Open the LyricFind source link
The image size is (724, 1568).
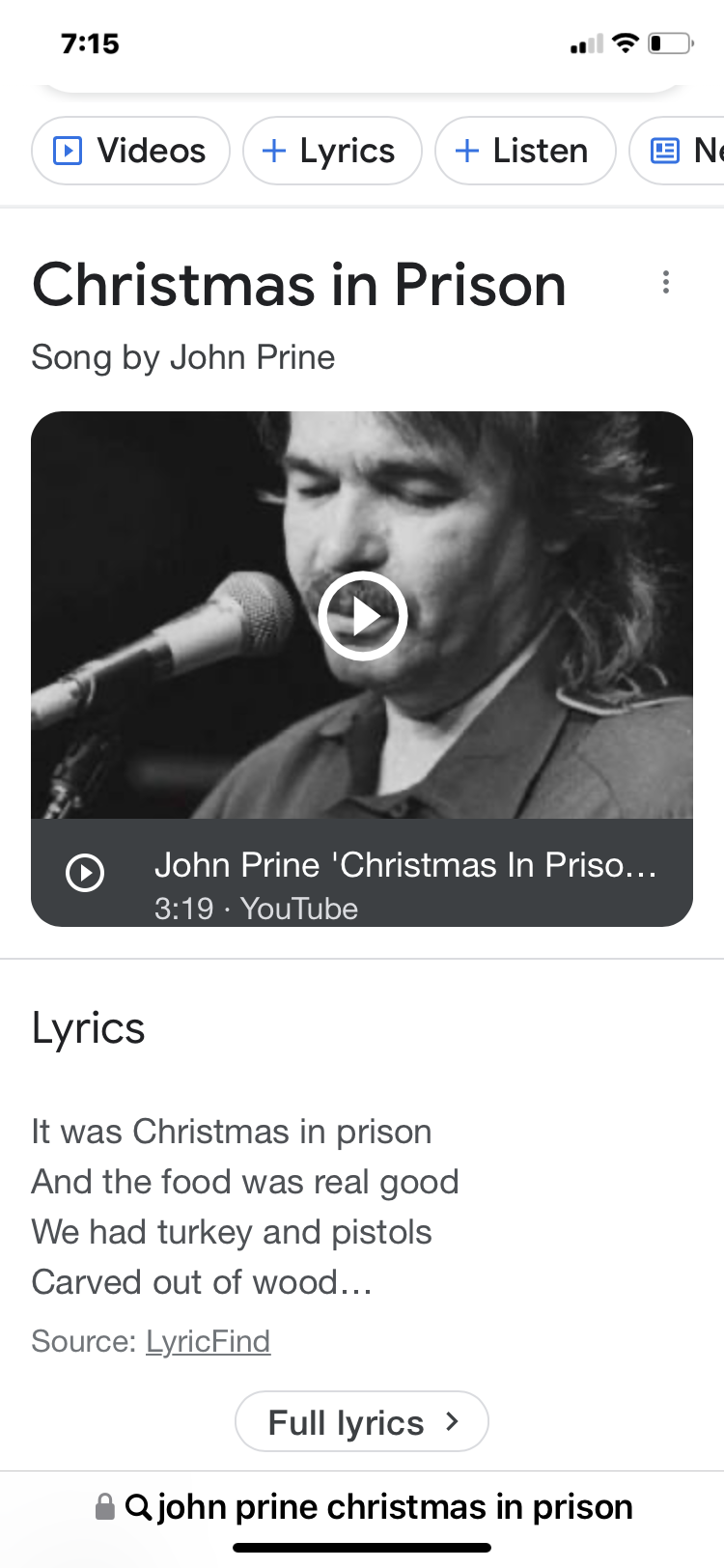pos(208,1341)
